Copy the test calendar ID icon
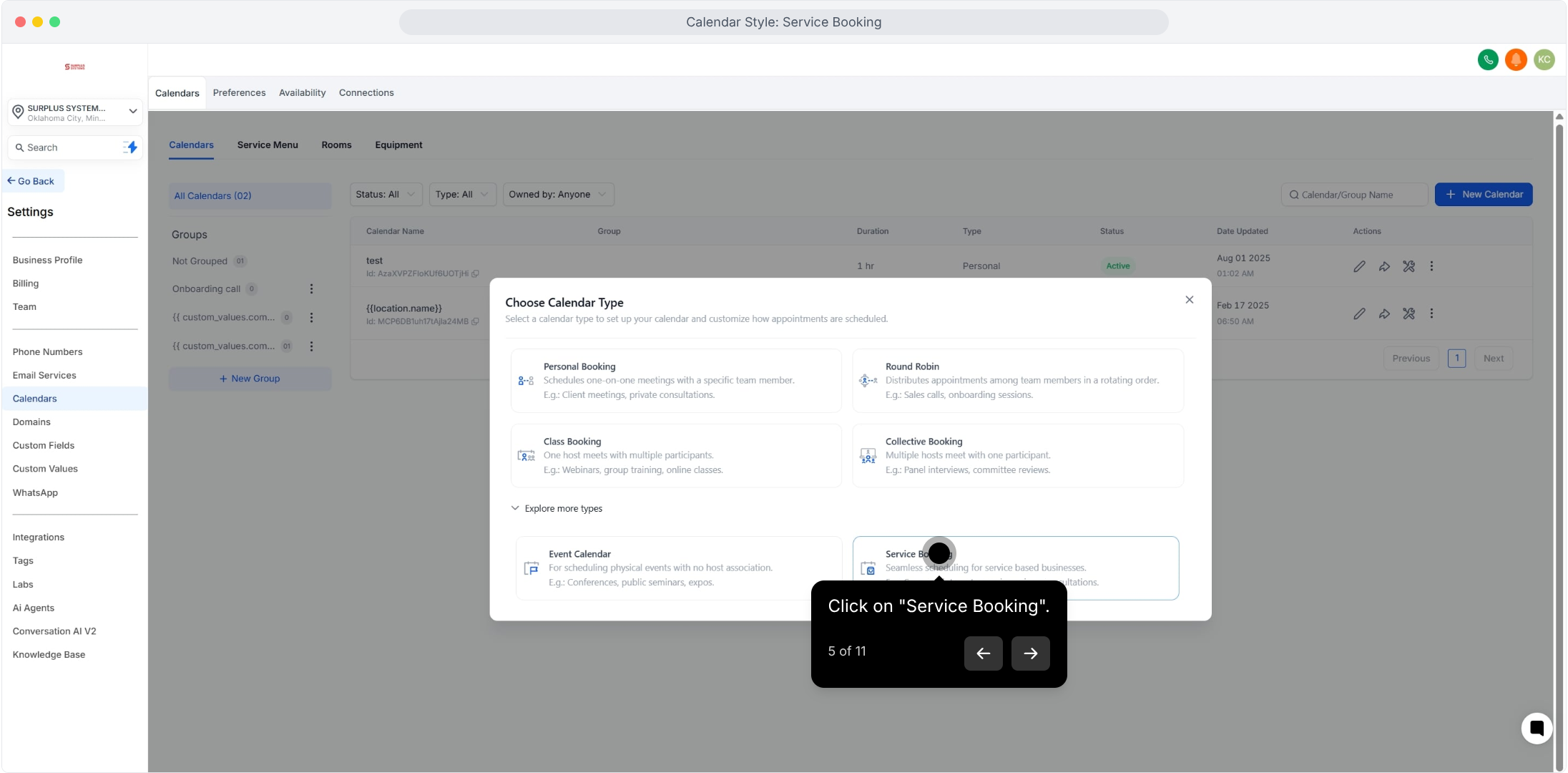This screenshot has width=1568, height=773. [x=476, y=273]
